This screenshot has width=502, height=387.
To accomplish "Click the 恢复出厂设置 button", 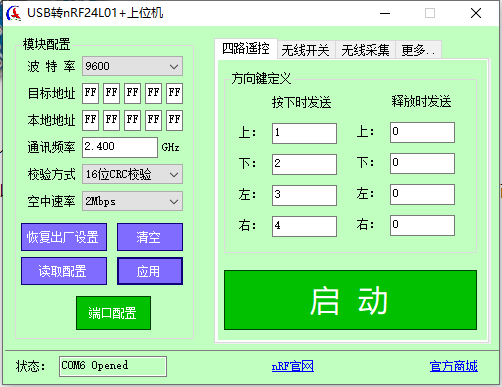I will 64,237.
